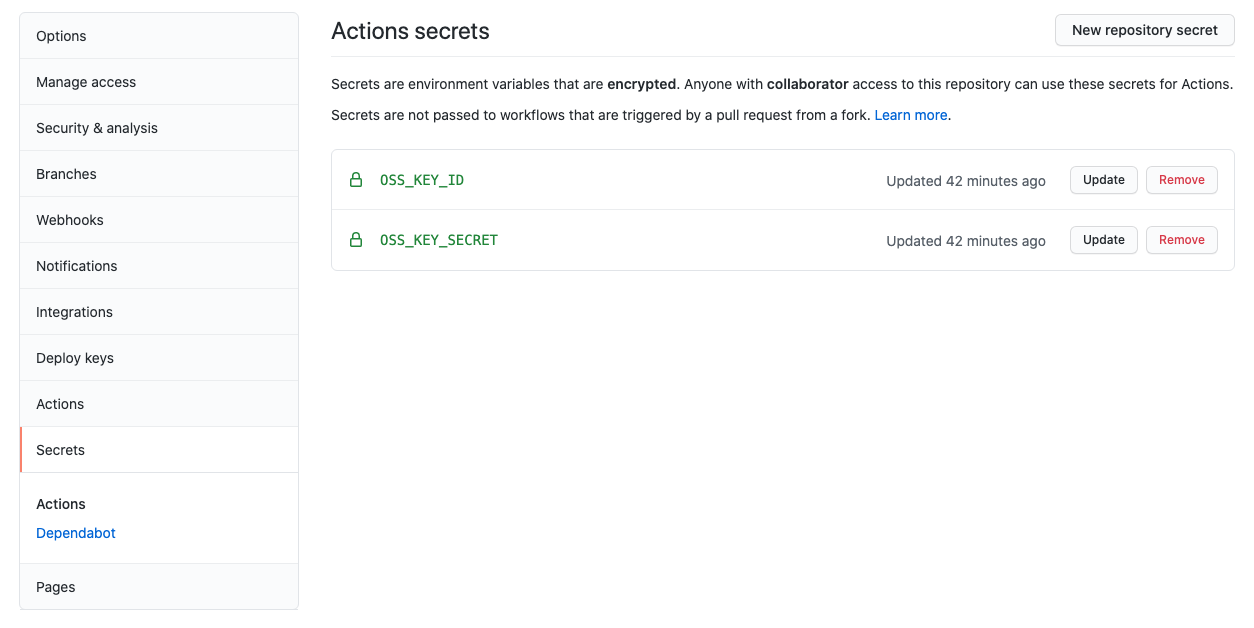Open Dependabot secrets link

point(76,533)
